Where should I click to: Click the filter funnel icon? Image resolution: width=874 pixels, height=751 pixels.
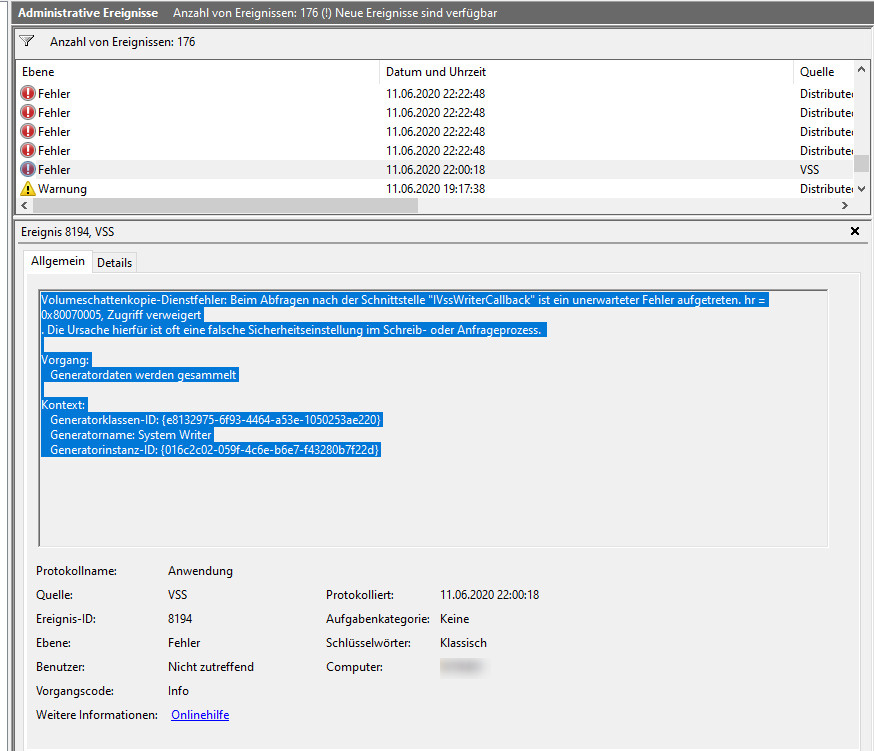point(27,41)
